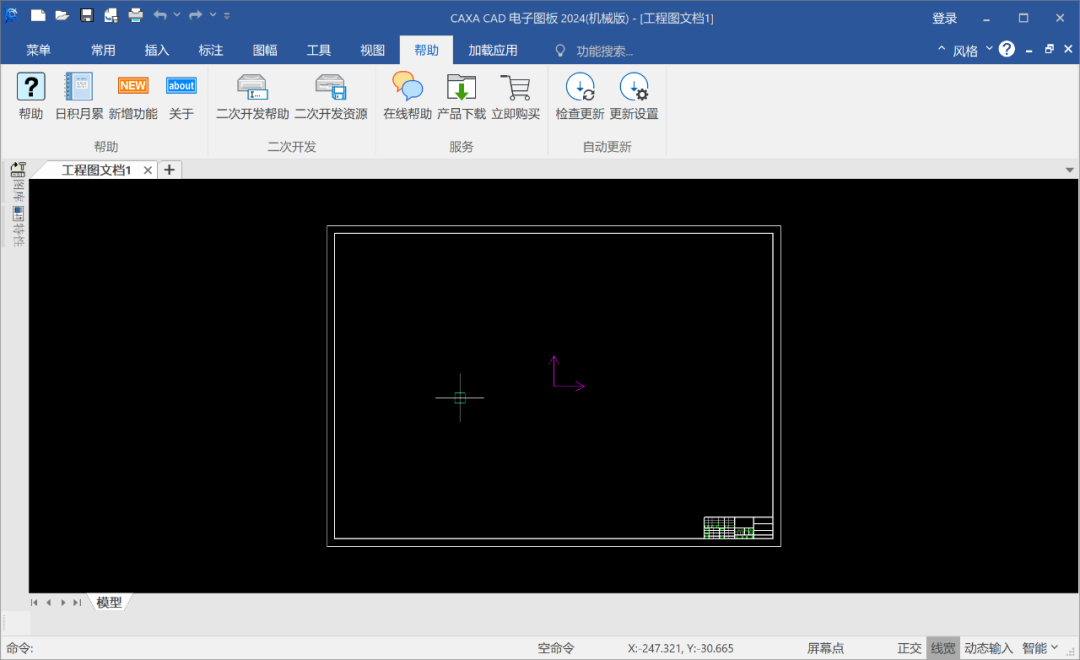Switch to the 工具 ribbon tab
The height and width of the screenshot is (660, 1080).
[x=319, y=50]
